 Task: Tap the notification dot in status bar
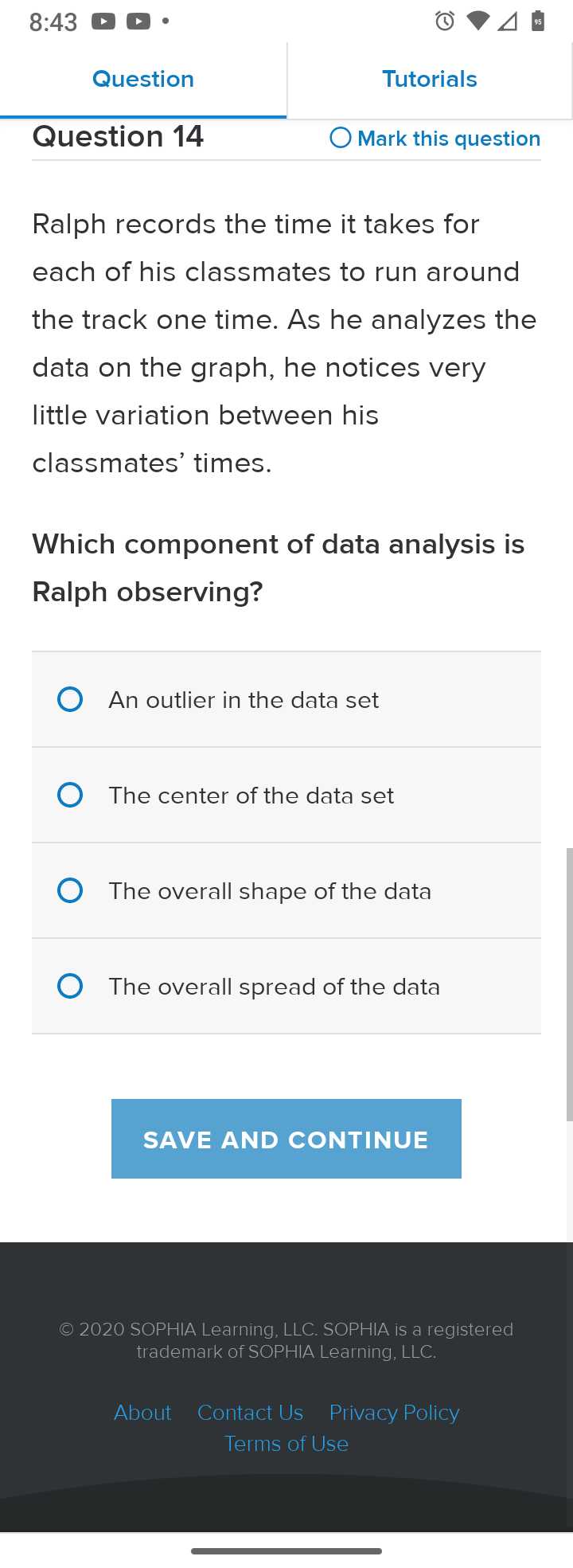(x=166, y=22)
